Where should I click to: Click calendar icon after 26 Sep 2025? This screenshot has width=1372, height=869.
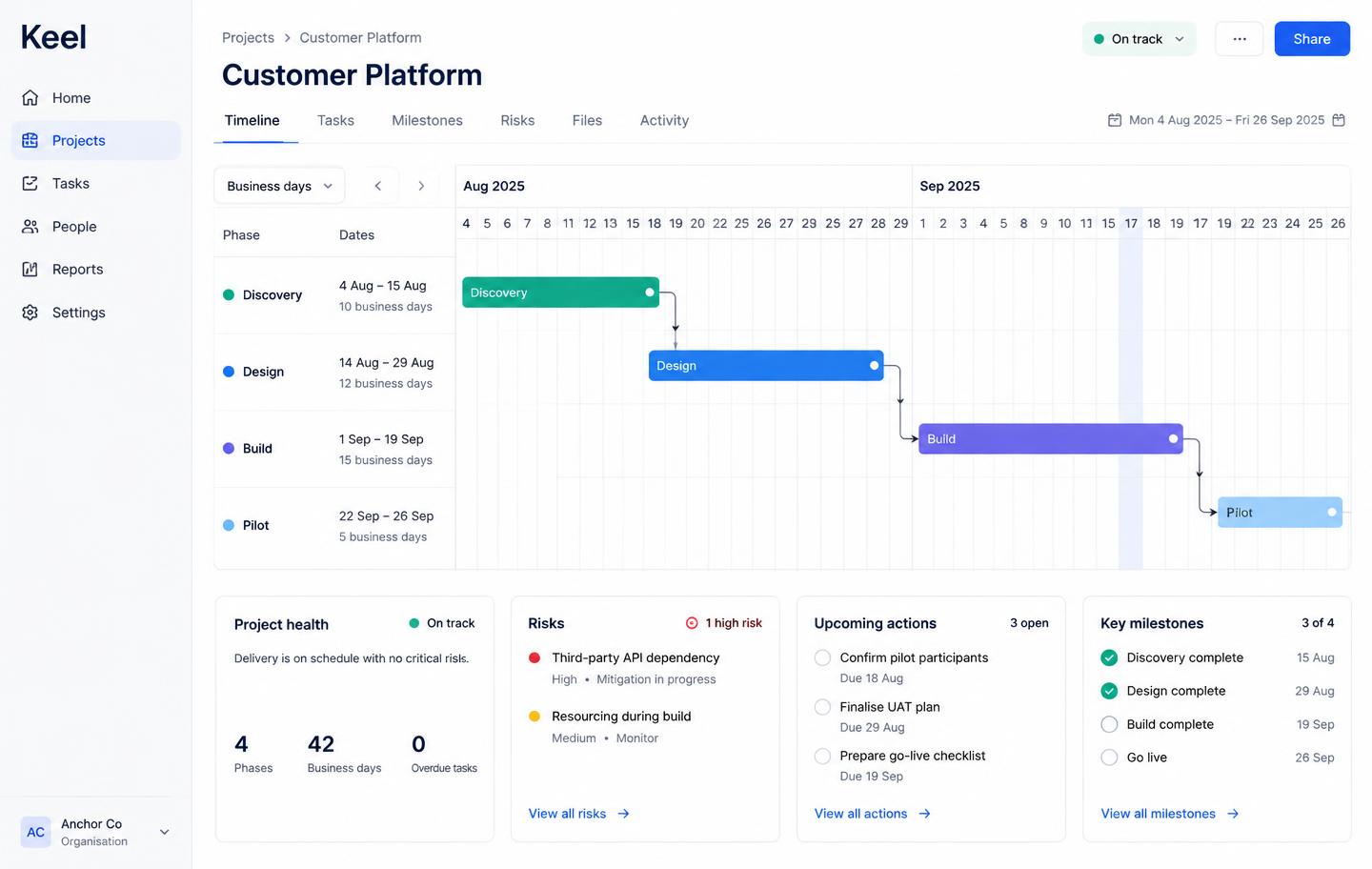click(x=1339, y=120)
